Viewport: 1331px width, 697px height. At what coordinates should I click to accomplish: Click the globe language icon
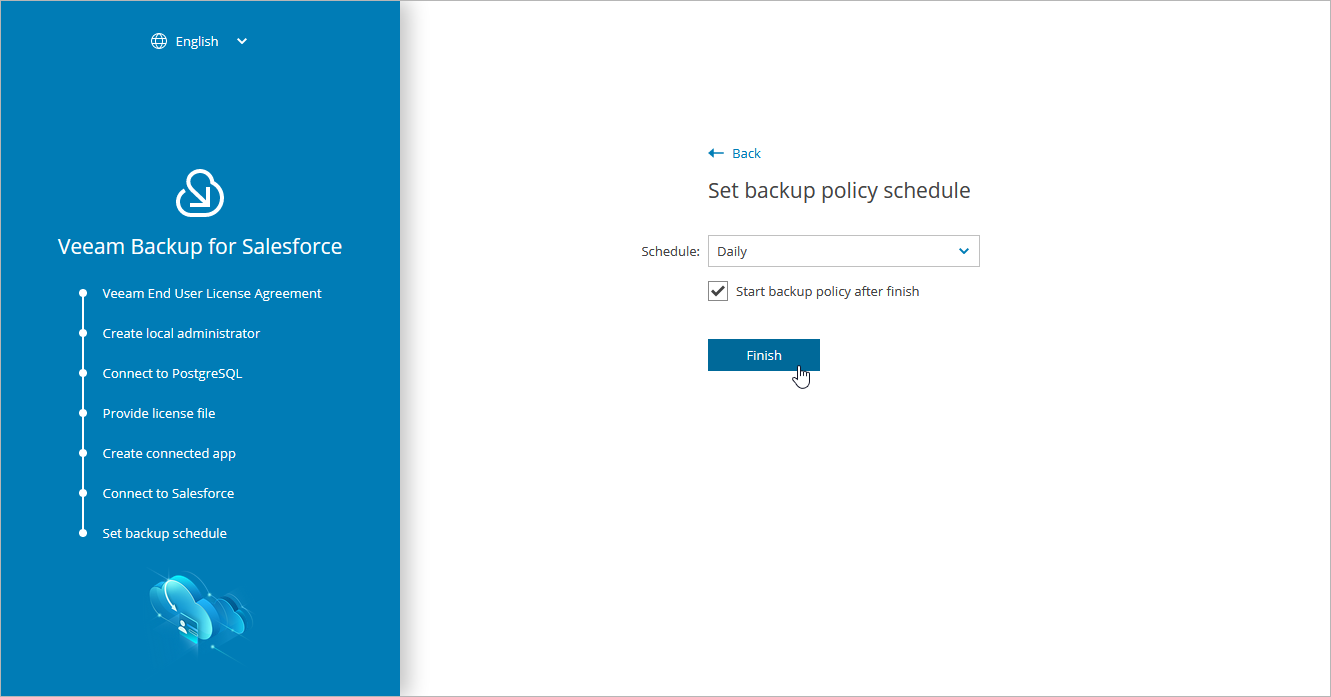[x=159, y=41]
